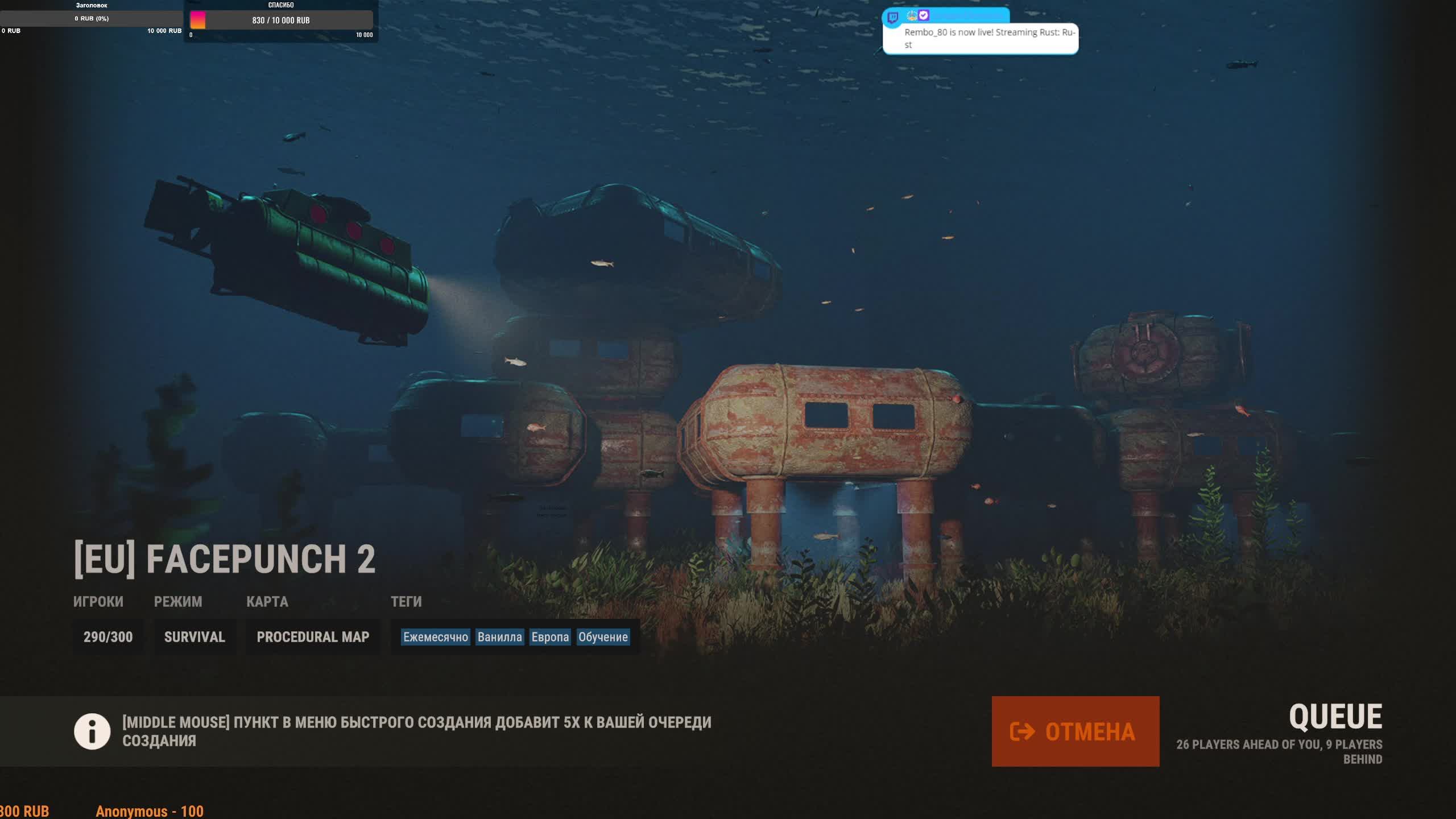The height and width of the screenshot is (819, 1456).
Task: Click the 830 / 10 000 RUB progress bar
Action: (281, 20)
